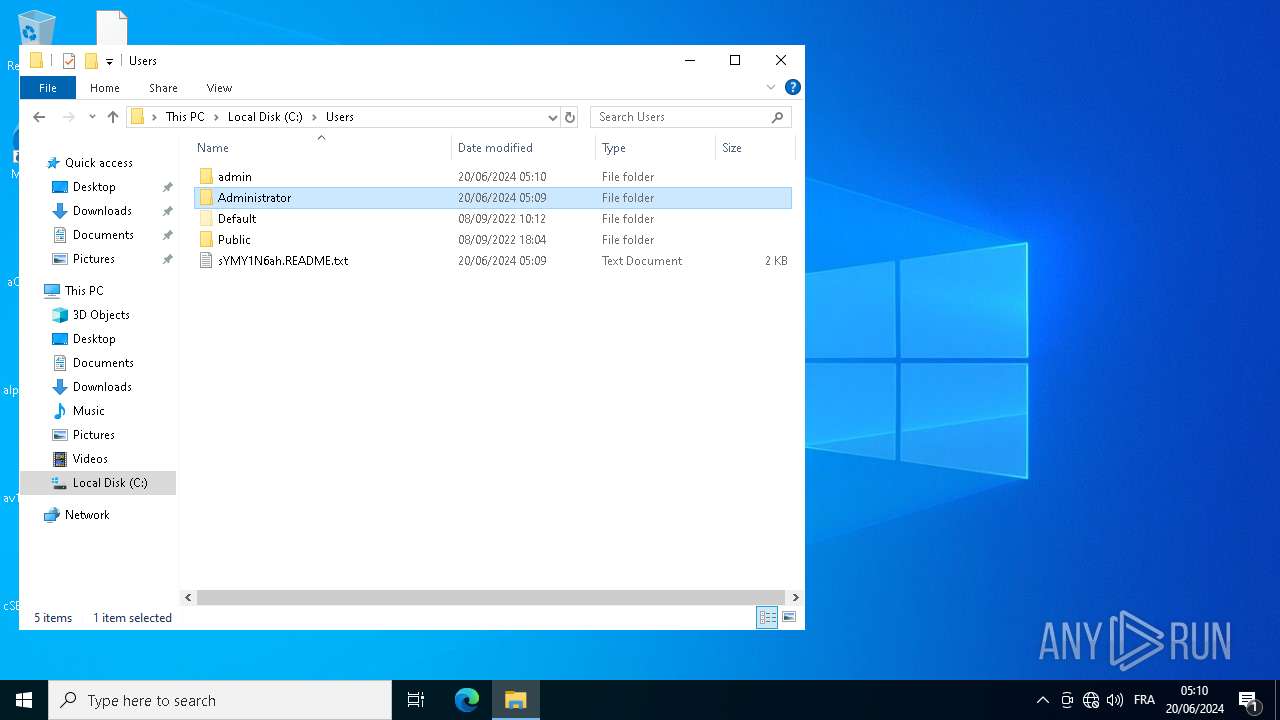Expand the chevron after This PC breadcrumb
Viewport: 1280px width, 720px height.
point(216,117)
